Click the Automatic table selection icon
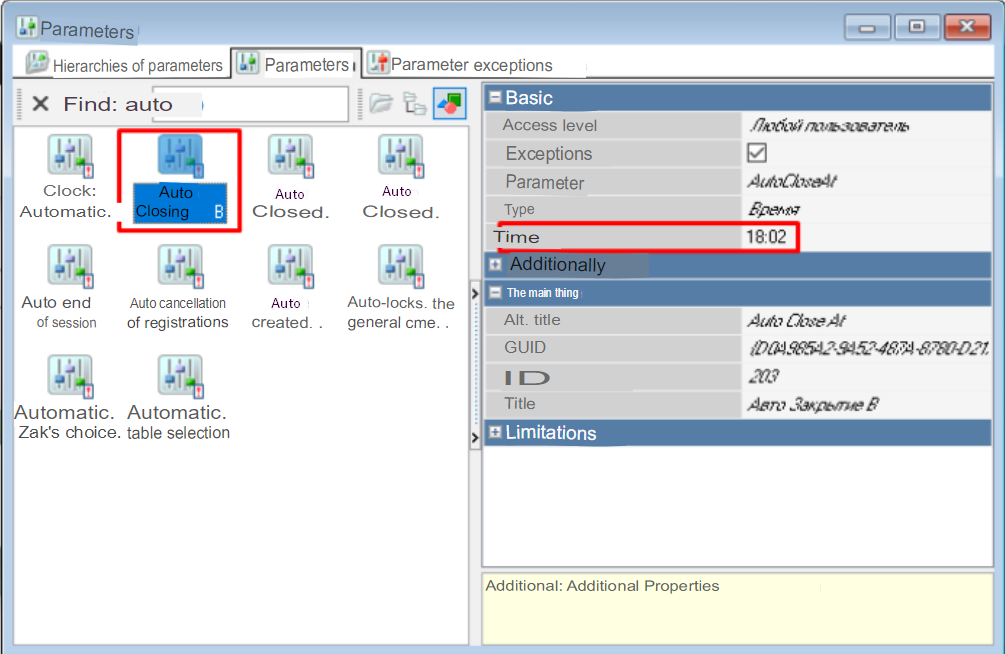 (180, 376)
